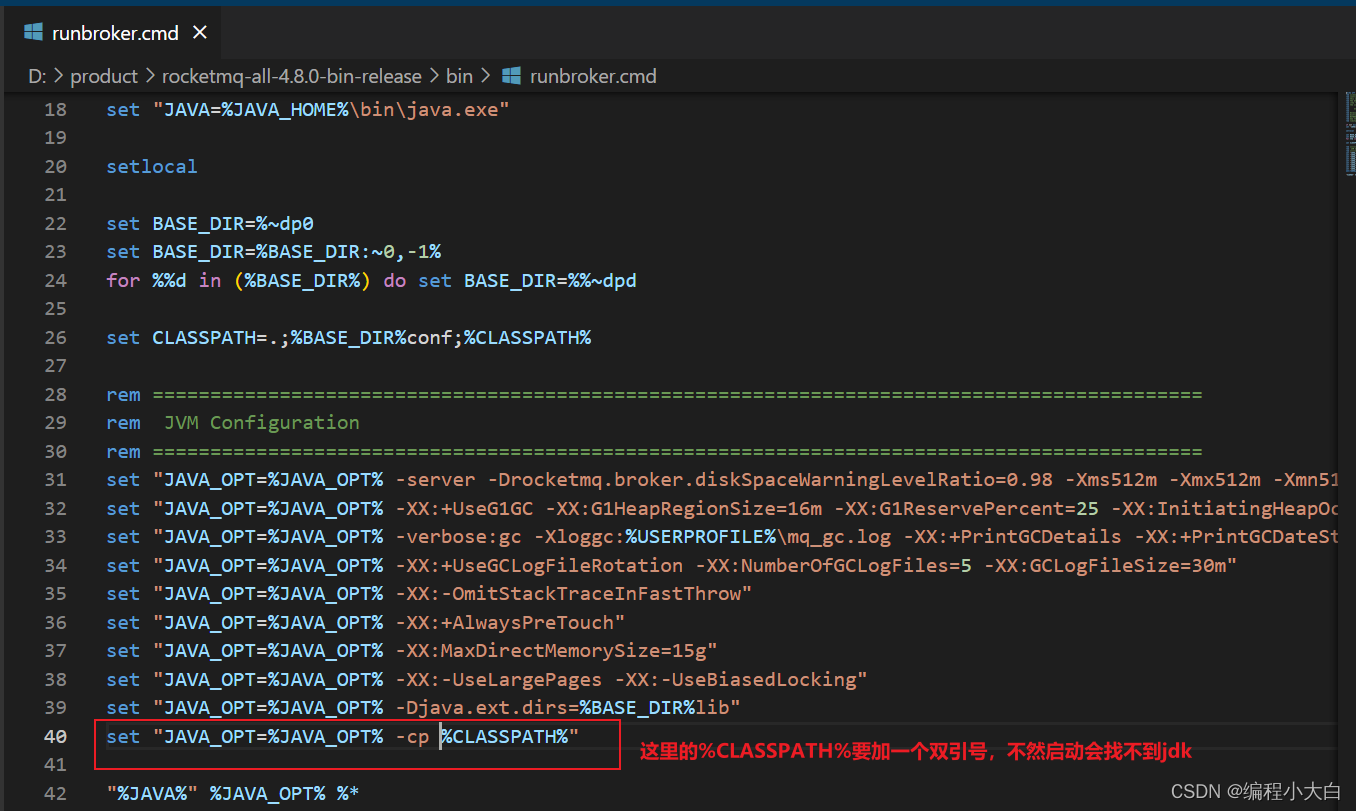
Task: Select the runbroker.cmd editor tab
Action: [x=110, y=33]
